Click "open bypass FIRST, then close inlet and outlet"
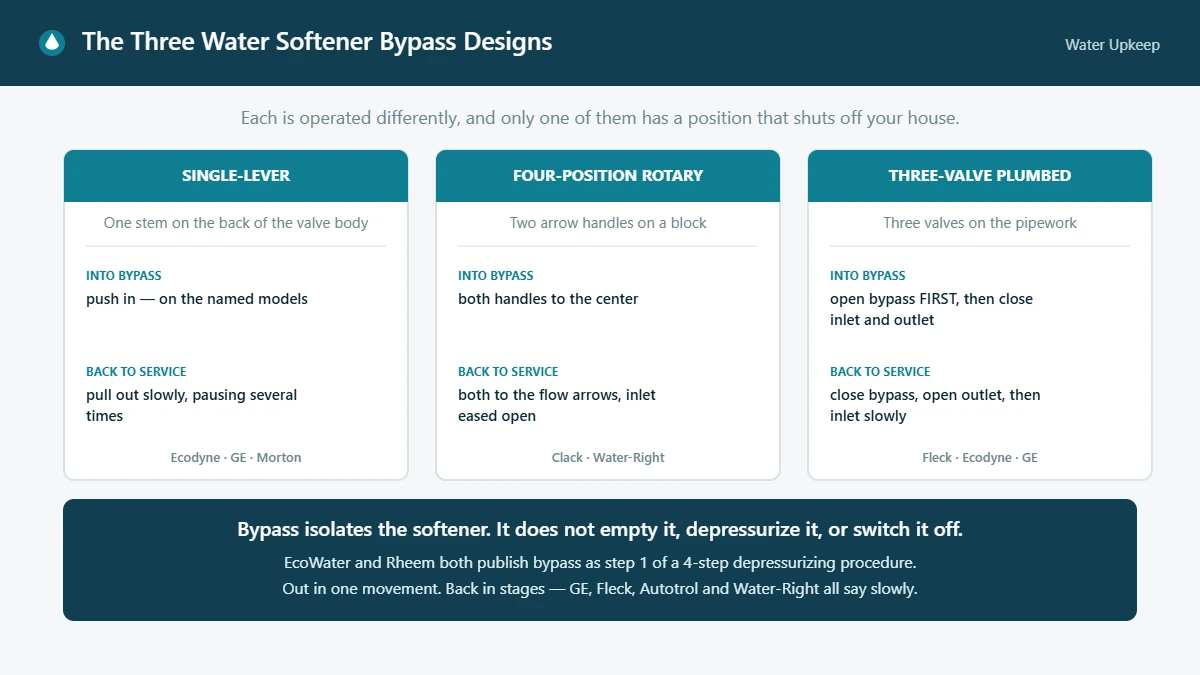The height and width of the screenshot is (675, 1200). click(931, 309)
